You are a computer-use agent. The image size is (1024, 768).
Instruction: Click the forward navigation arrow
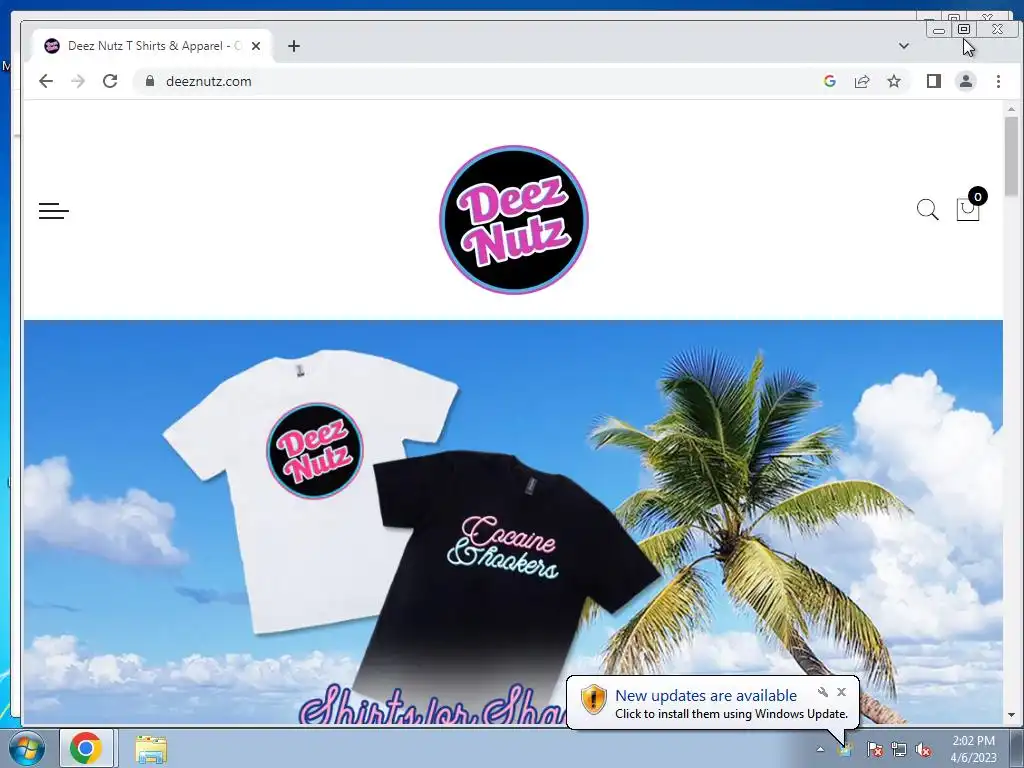click(x=78, y=81)
